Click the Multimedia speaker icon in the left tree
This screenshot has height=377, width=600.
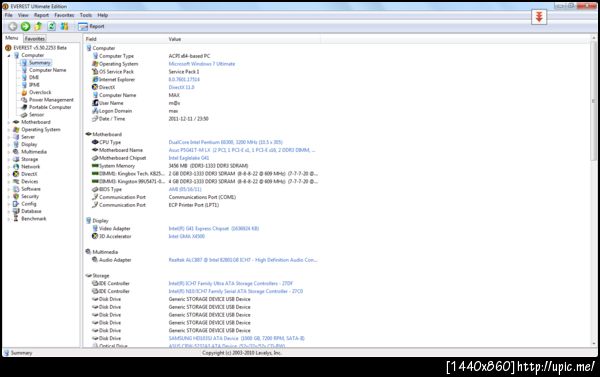pos(16,152)
